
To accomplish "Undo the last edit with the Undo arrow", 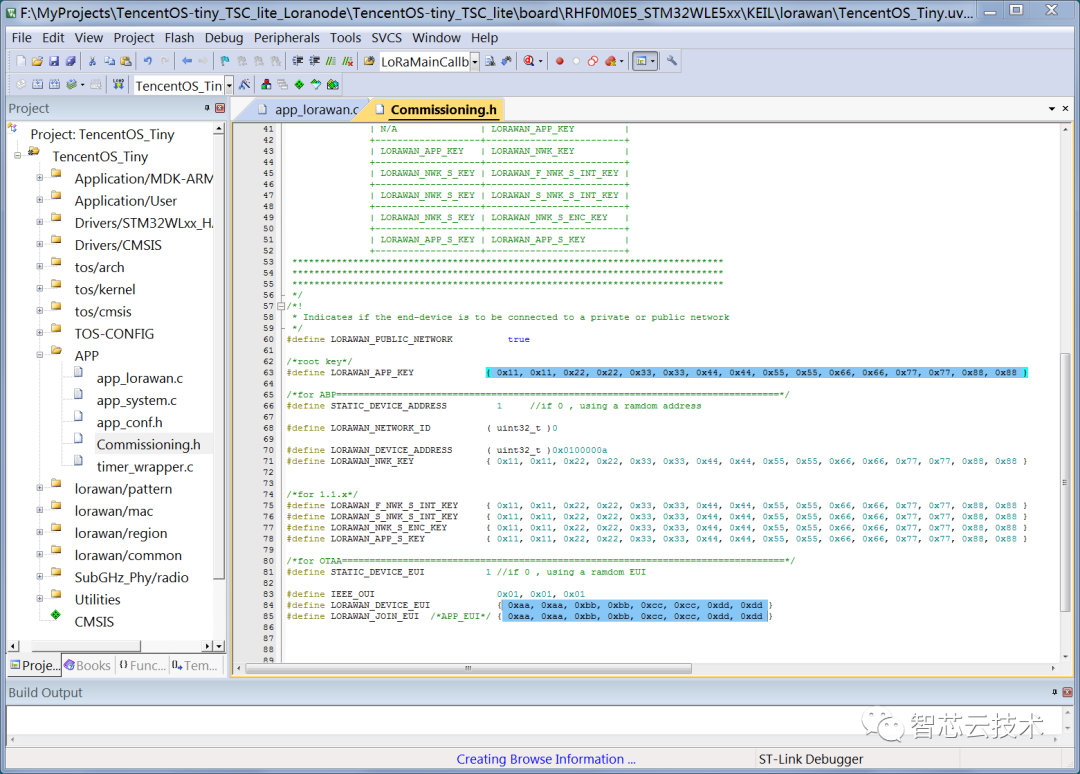I will tap(147, 61).
